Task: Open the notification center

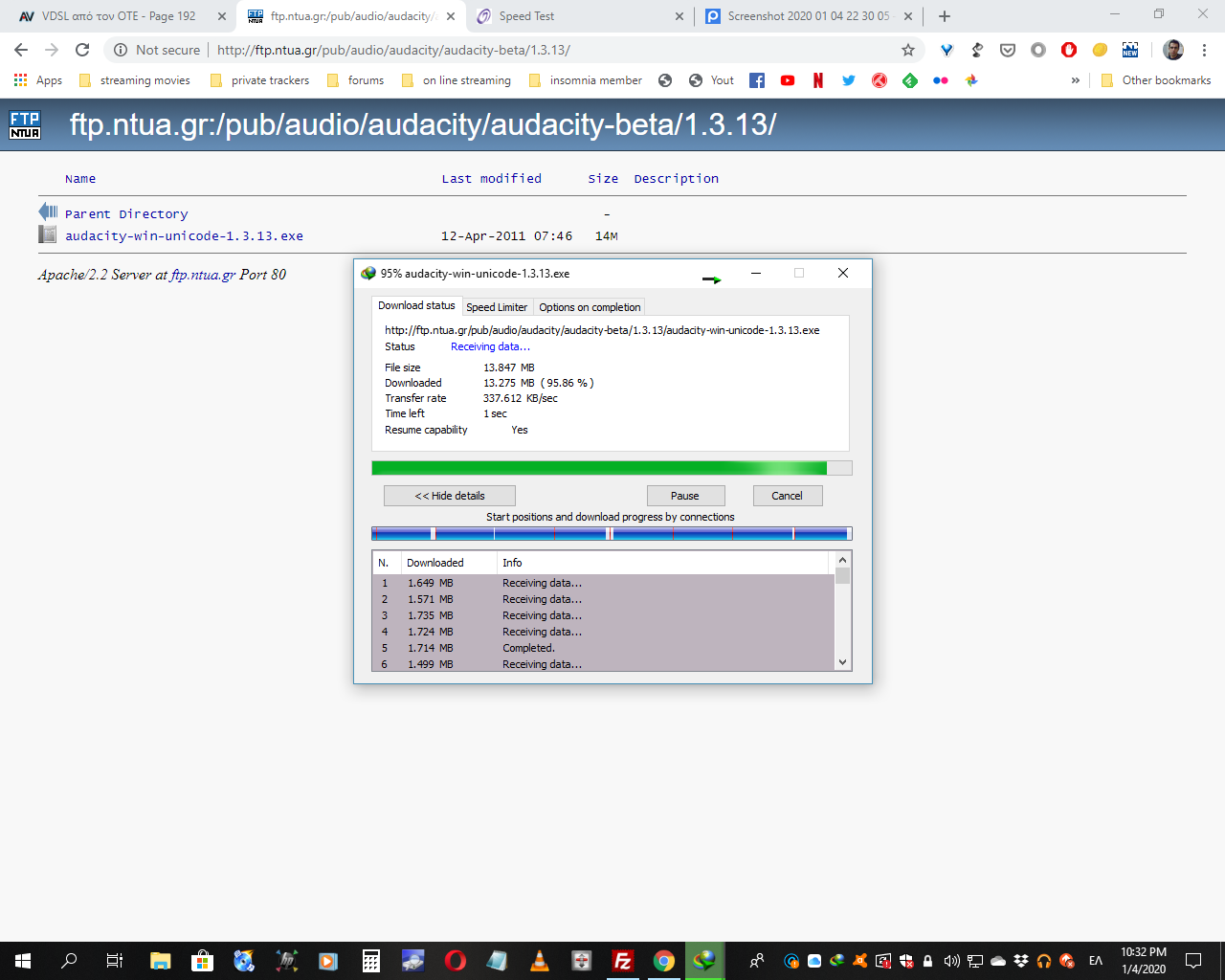Action: coord(1193,961)
